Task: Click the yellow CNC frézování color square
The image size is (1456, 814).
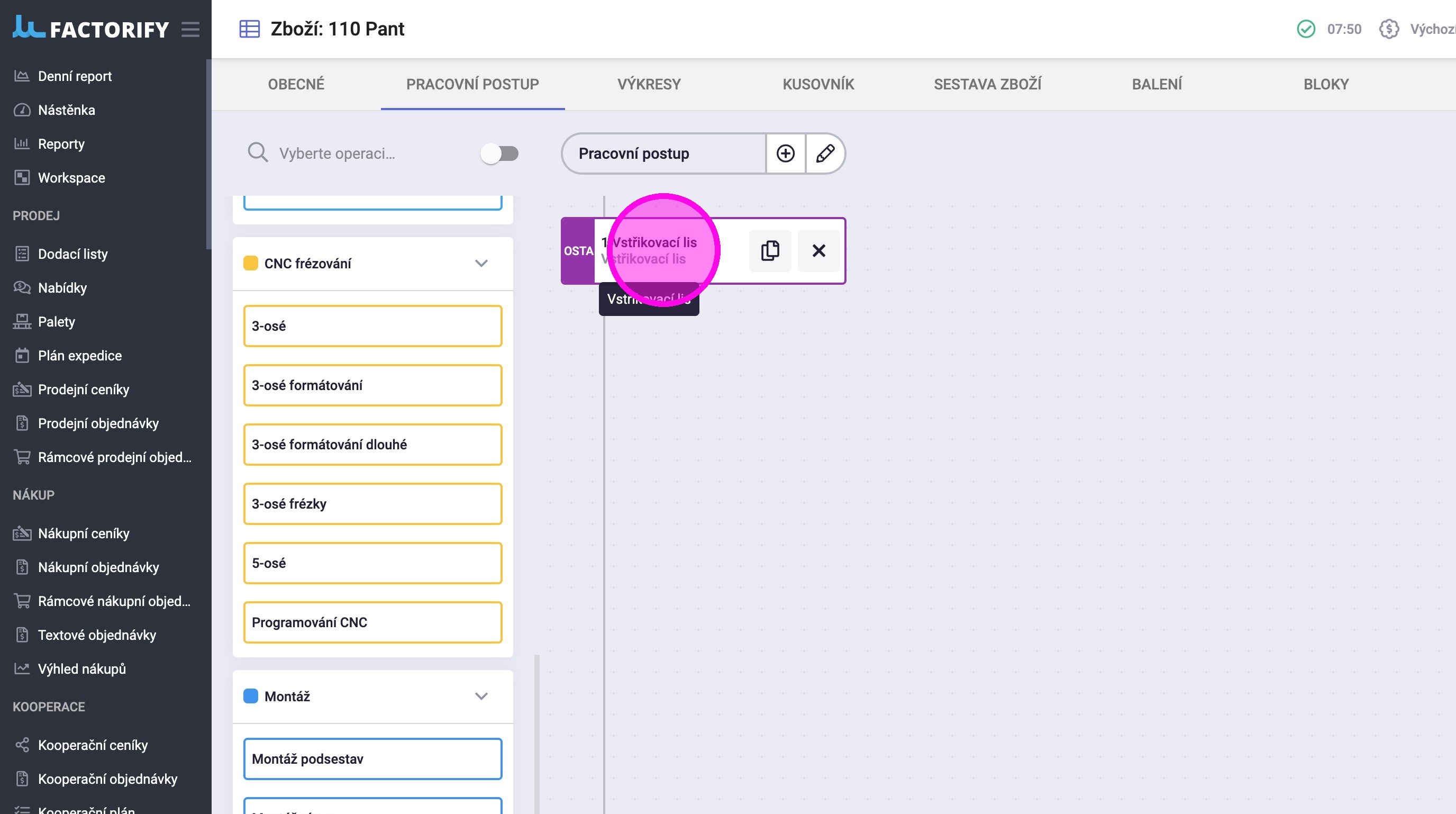Action: point(250,264)
